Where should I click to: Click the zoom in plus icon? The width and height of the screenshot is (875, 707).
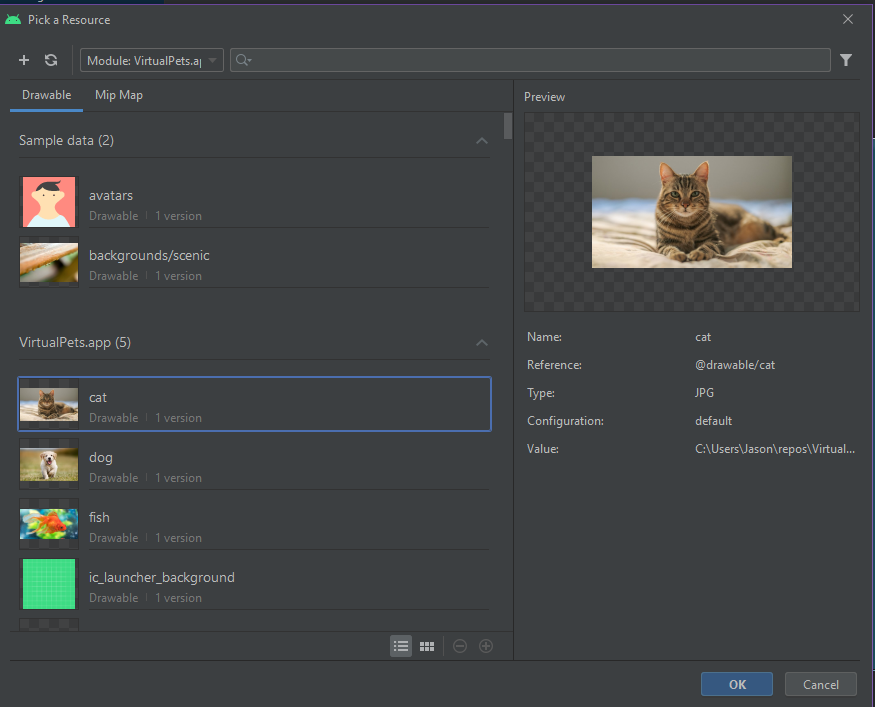pos(486,646)
